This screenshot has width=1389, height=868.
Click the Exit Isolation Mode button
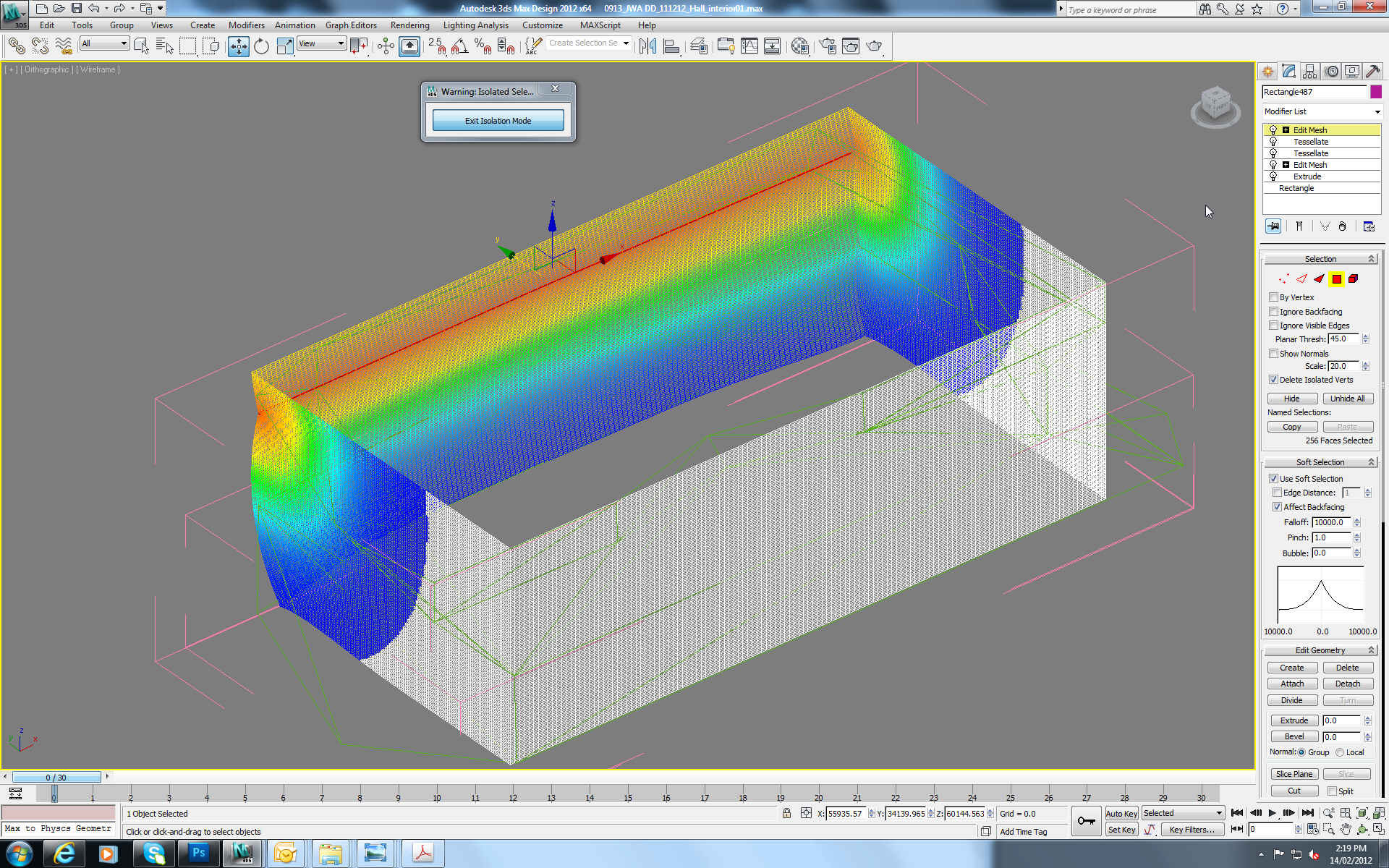click(x=498, y=121)
